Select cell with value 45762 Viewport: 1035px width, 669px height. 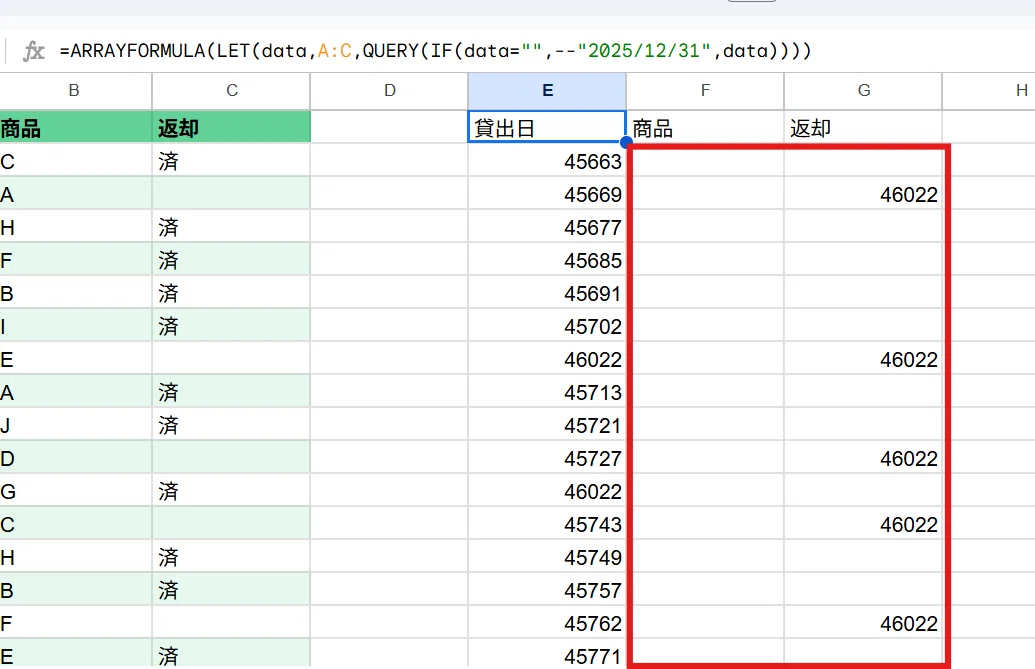click(x=547, y=623)
